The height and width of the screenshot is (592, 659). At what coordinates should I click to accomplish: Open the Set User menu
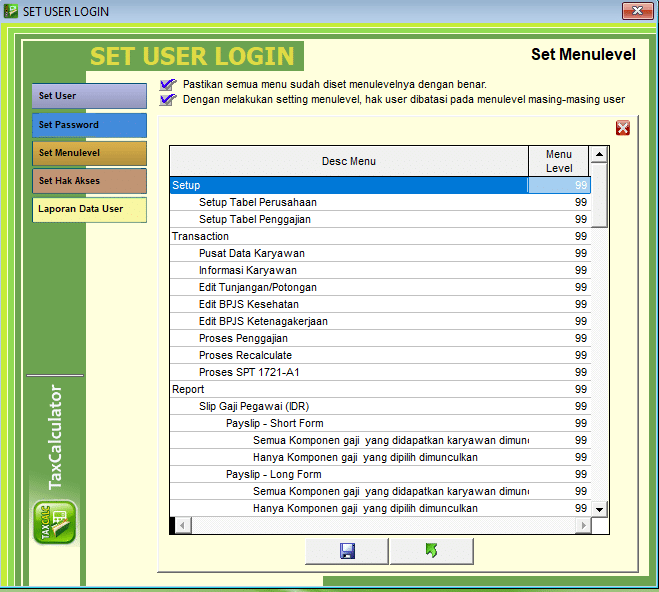(89, 96)
